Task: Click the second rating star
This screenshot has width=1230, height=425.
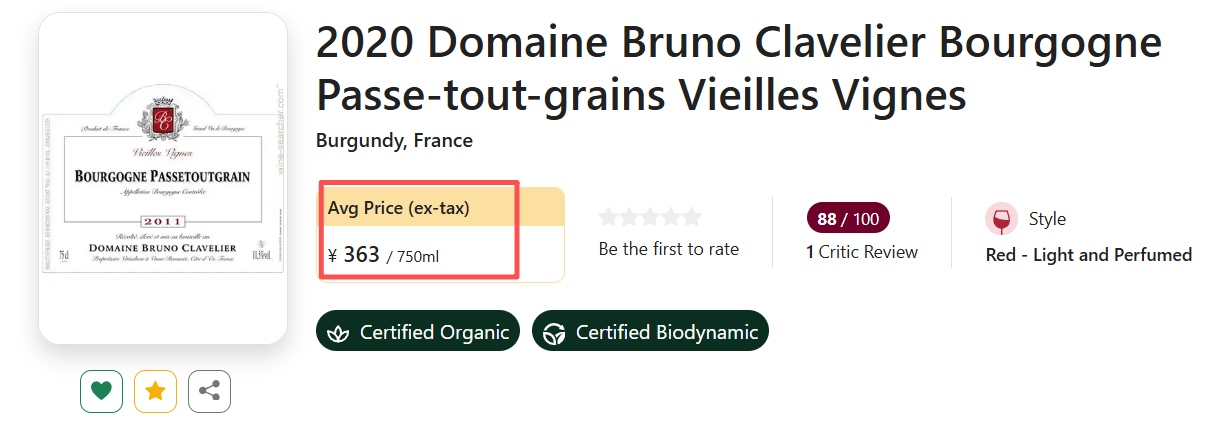Action: pyautogui.click(x=630, y=217)
